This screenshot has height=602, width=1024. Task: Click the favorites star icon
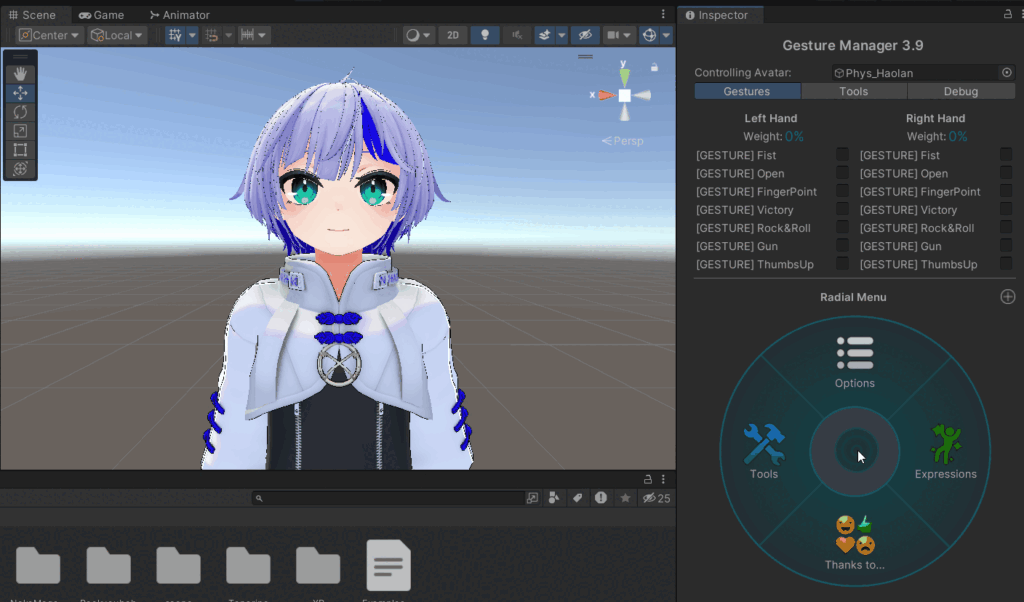coord(625,498)
